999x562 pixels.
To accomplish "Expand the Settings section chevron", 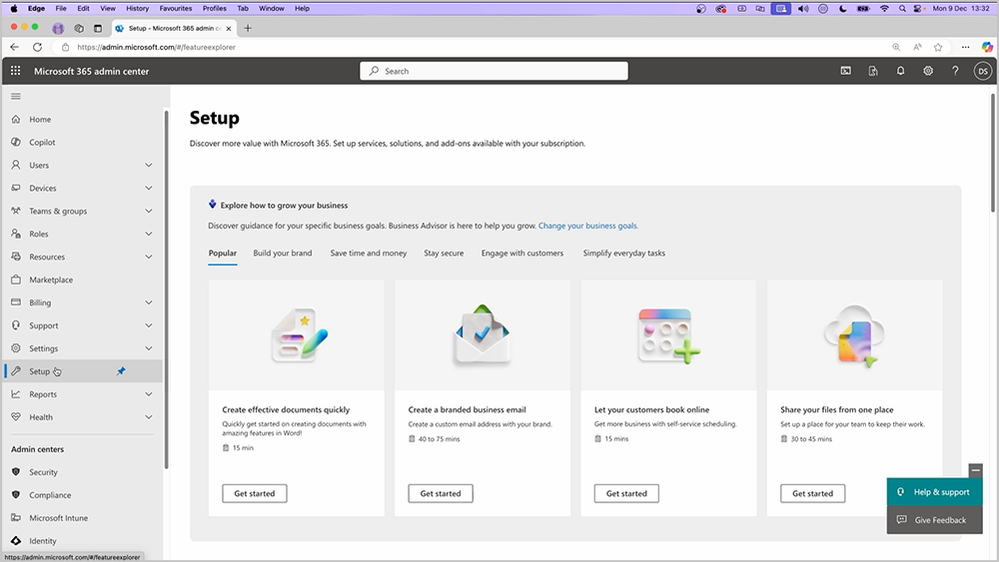I will coord(148,349).
